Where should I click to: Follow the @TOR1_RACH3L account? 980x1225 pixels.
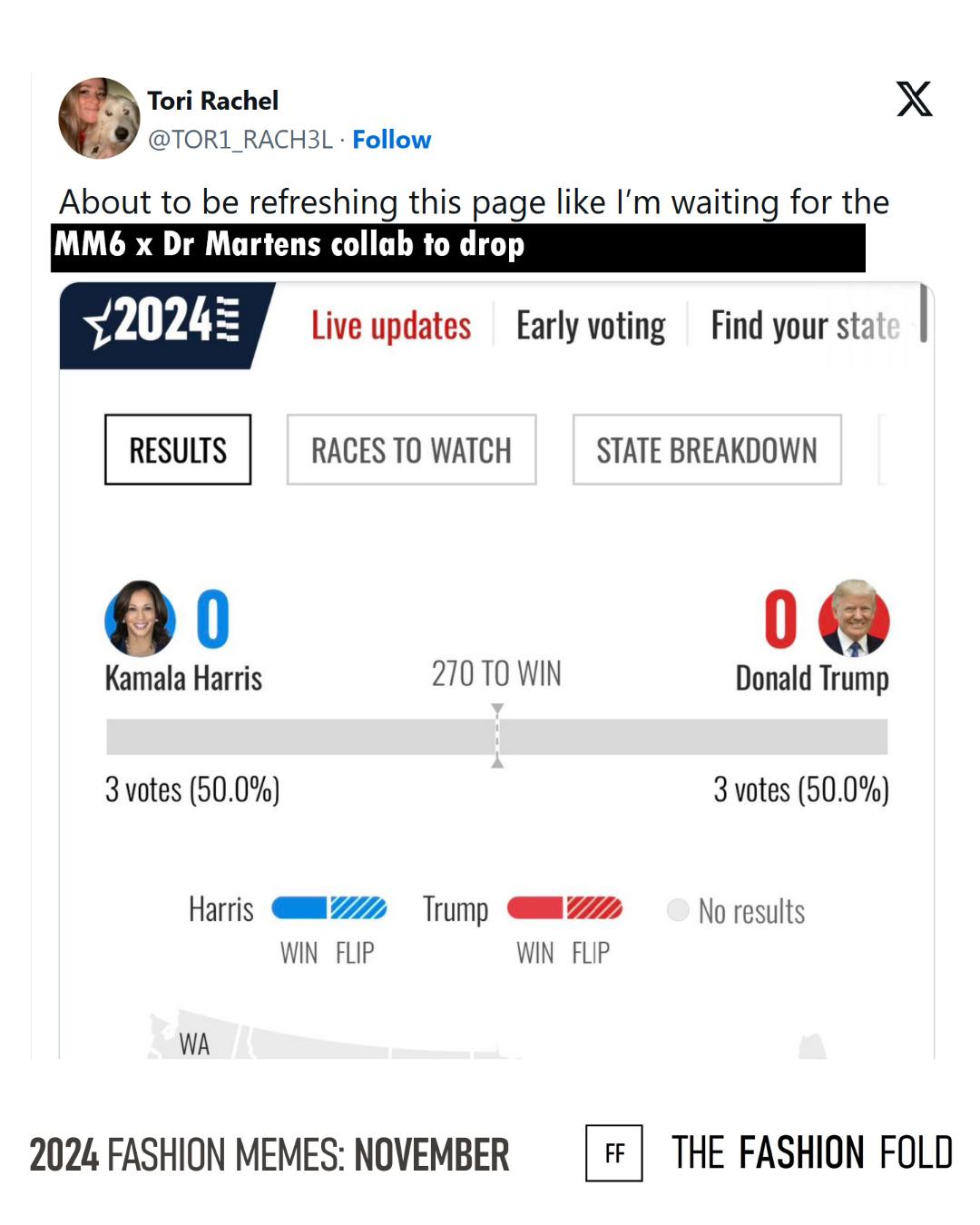391,140
